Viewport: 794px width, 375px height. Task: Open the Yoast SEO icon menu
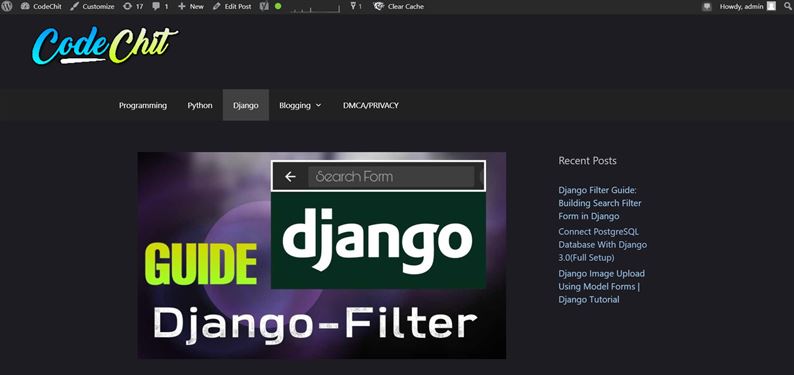264,7
